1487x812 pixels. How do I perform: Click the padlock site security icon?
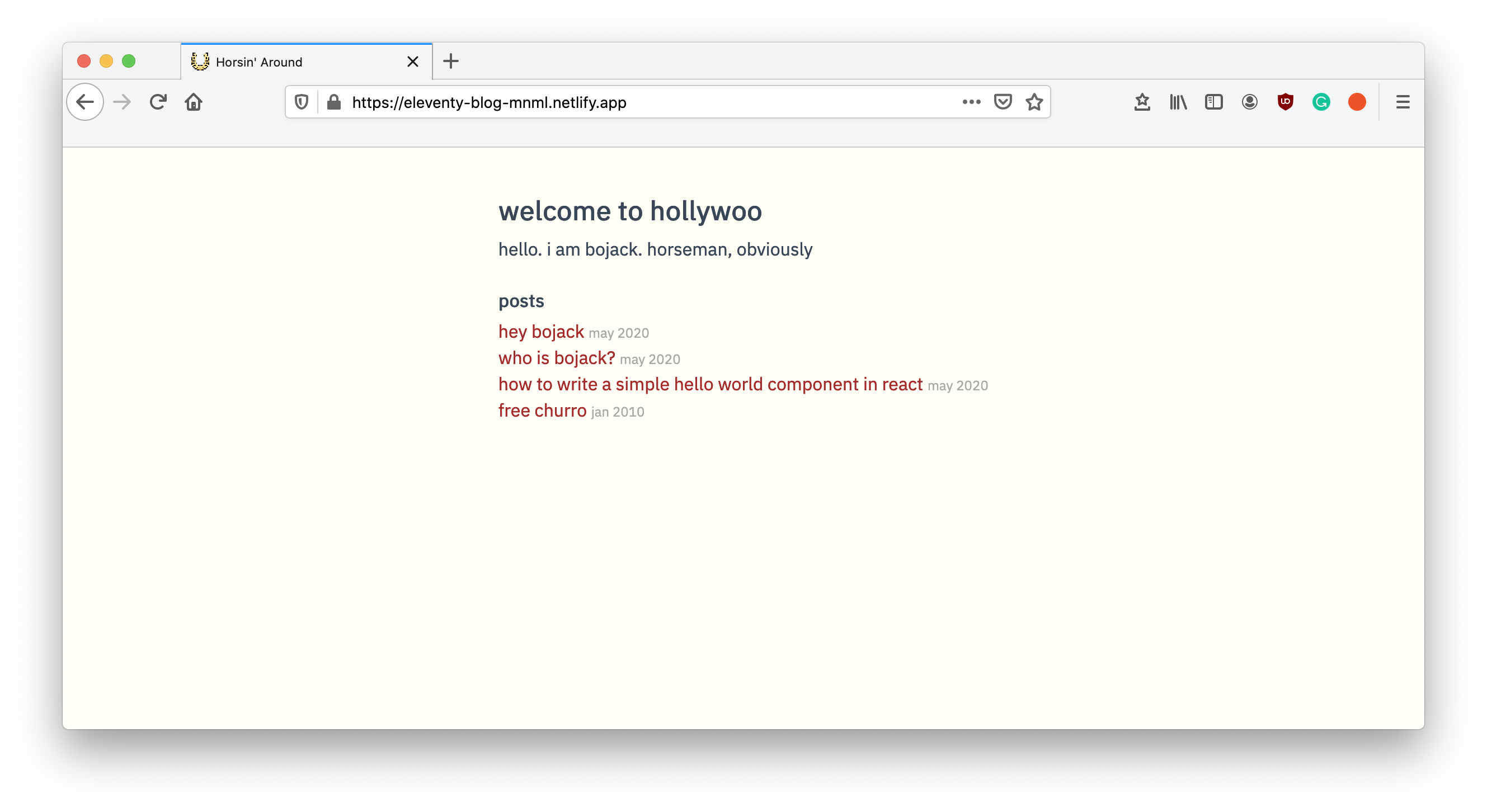(x=333, y=102)
